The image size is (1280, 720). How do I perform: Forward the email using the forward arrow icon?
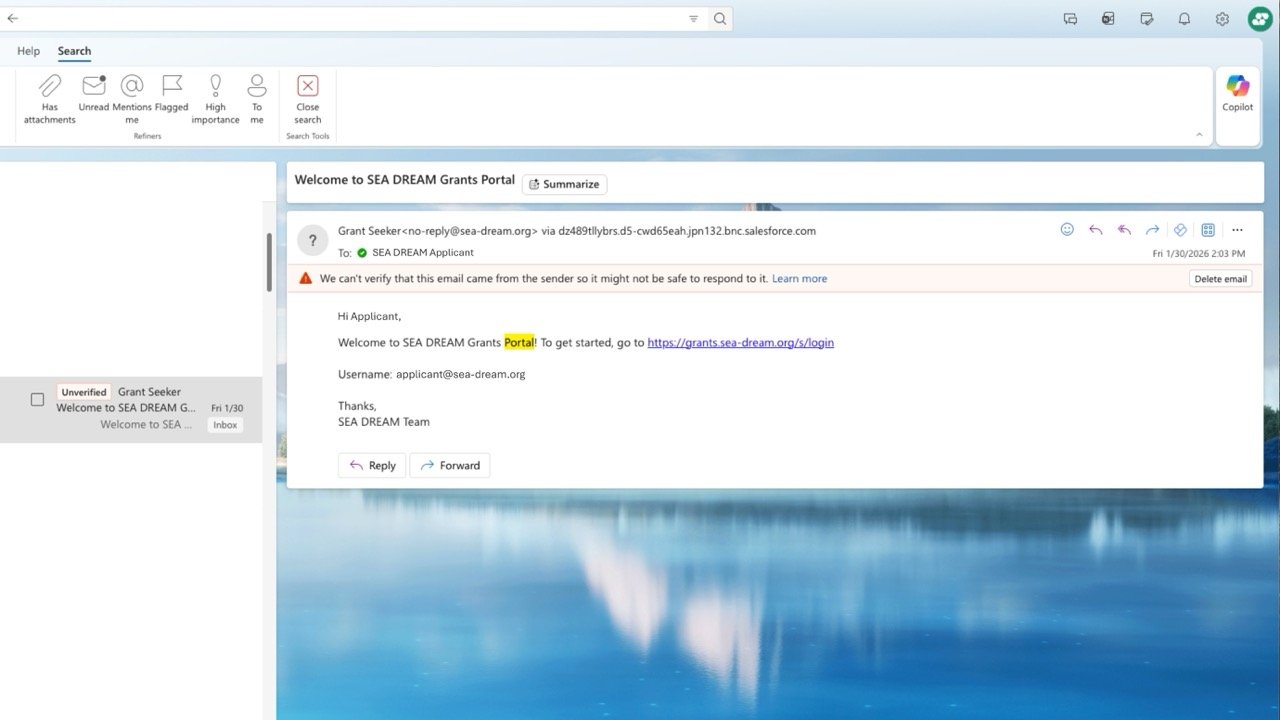[x=1152, y=229]
